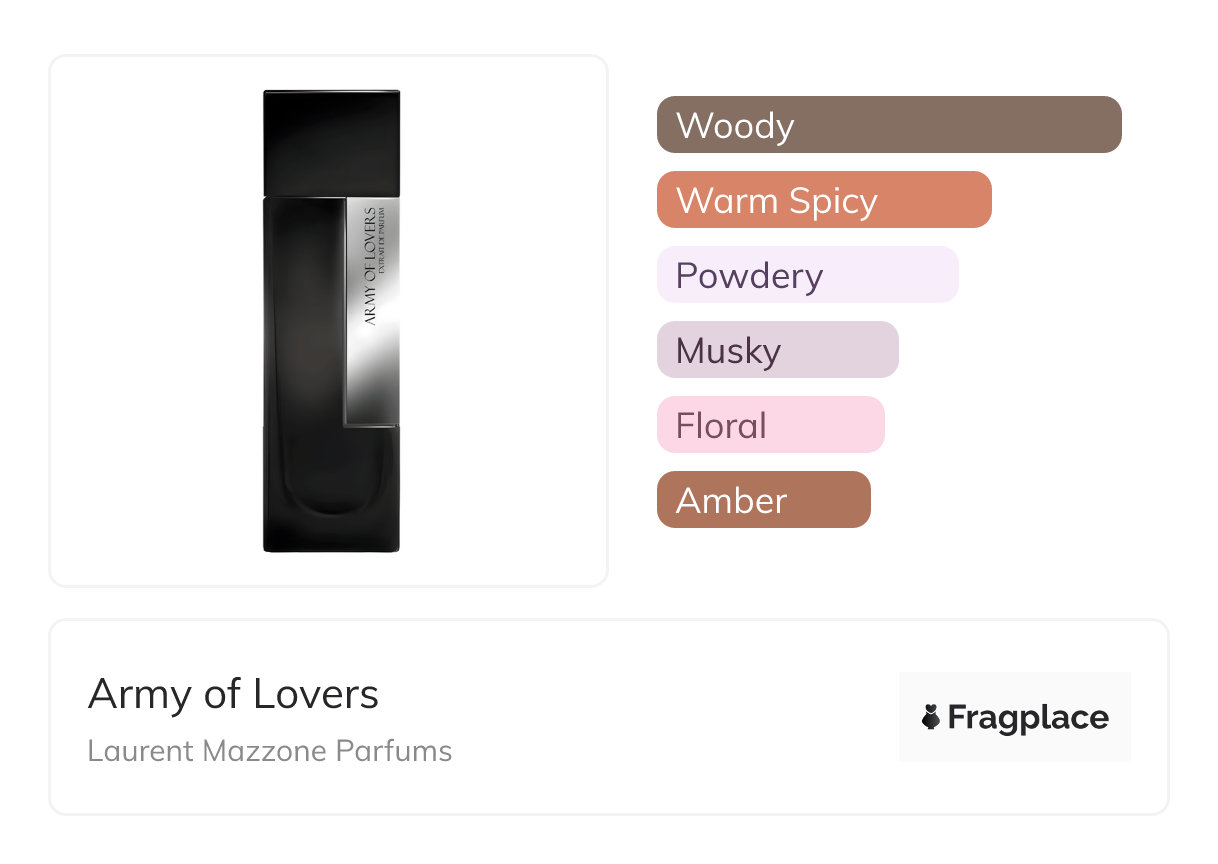The width and height of the screenshot is (1218, 864).
Task: Select the Floral accord bar
Action: pyautogui.click(x=770, y=425)
